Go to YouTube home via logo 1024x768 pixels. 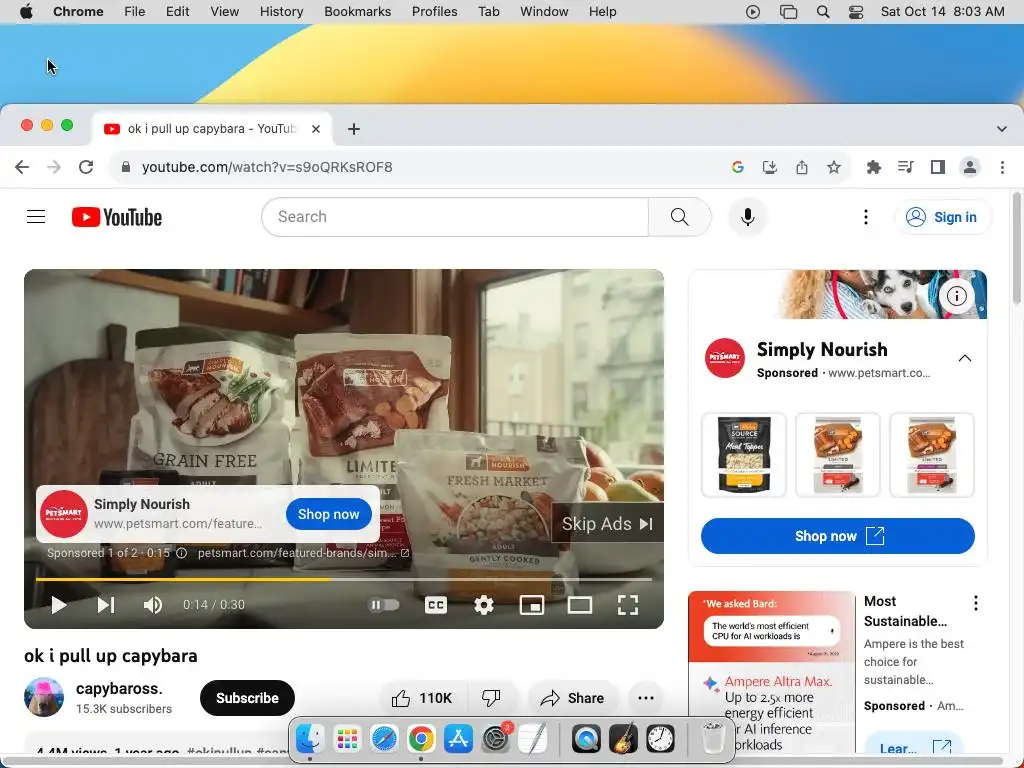(x=117, y=217)
